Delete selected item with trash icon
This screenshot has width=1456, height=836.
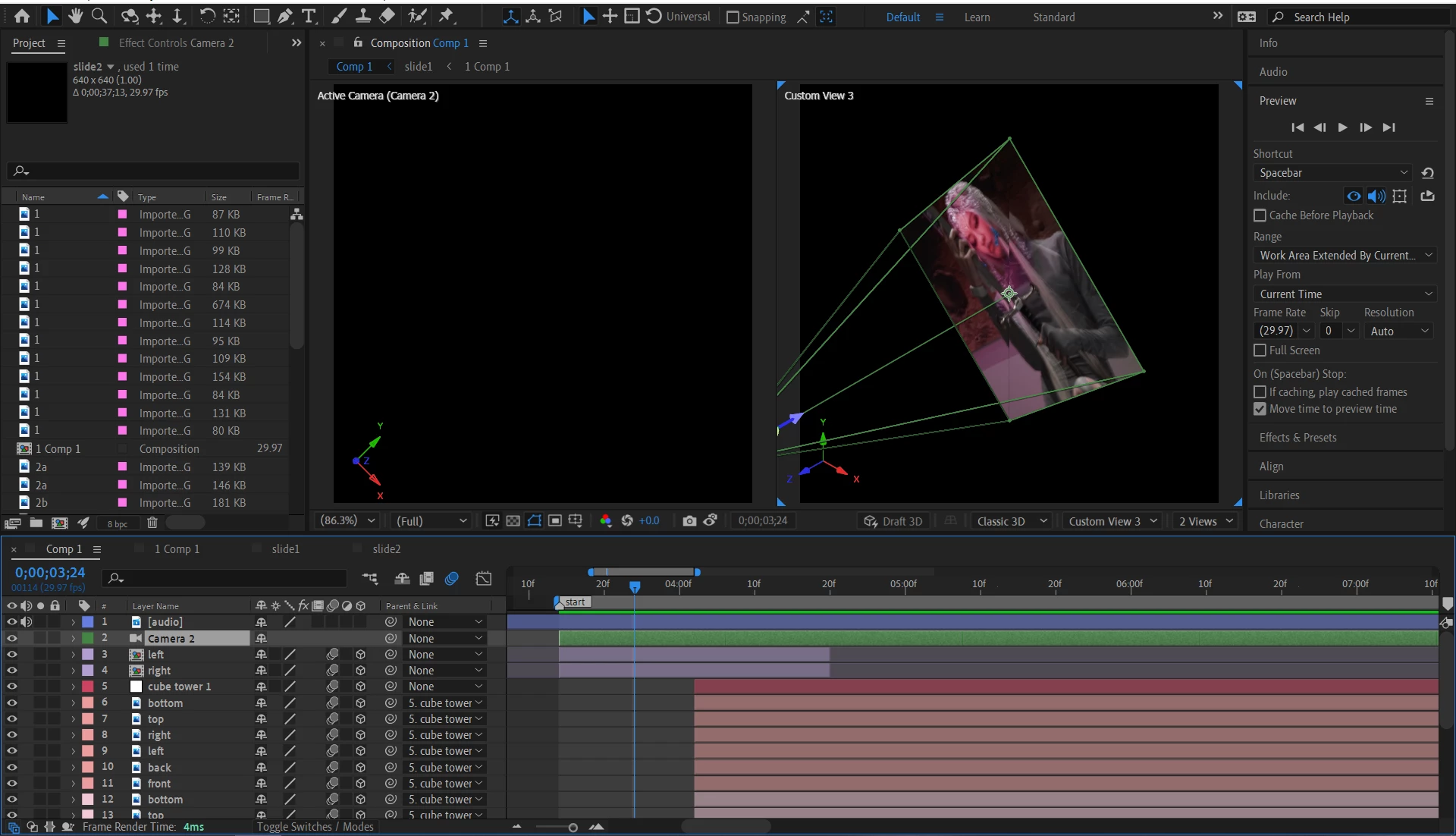coord(152,523)
